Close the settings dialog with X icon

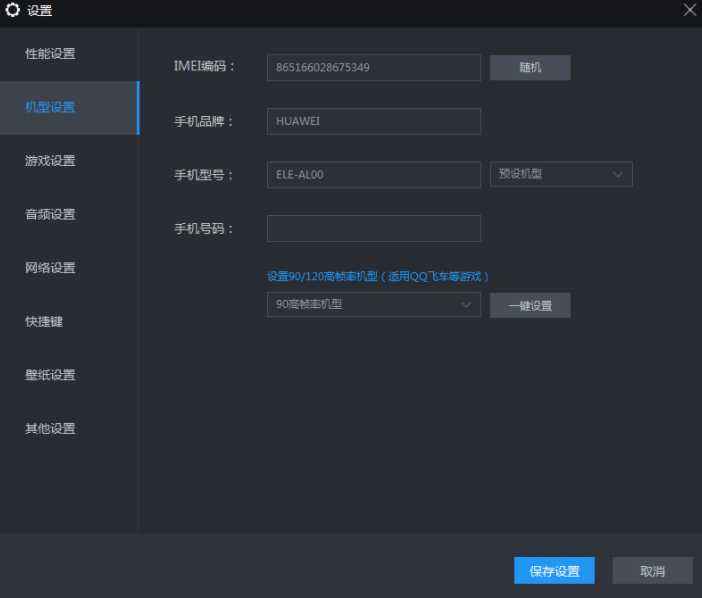coord(689,10)
